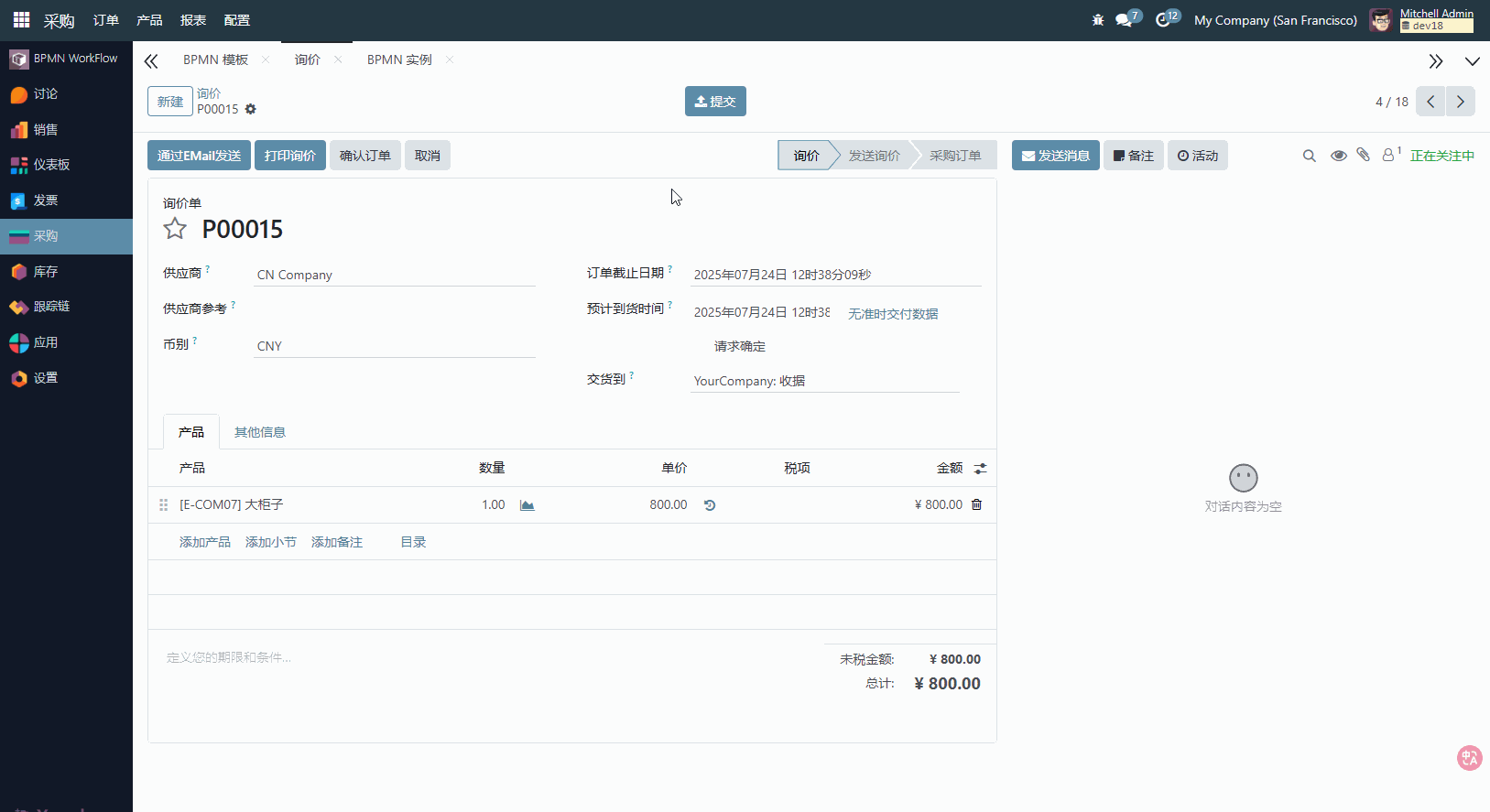Toggle the 正在关注中 following status
The height and width of the screenshot is (812, 1490).
[1441, 156]
